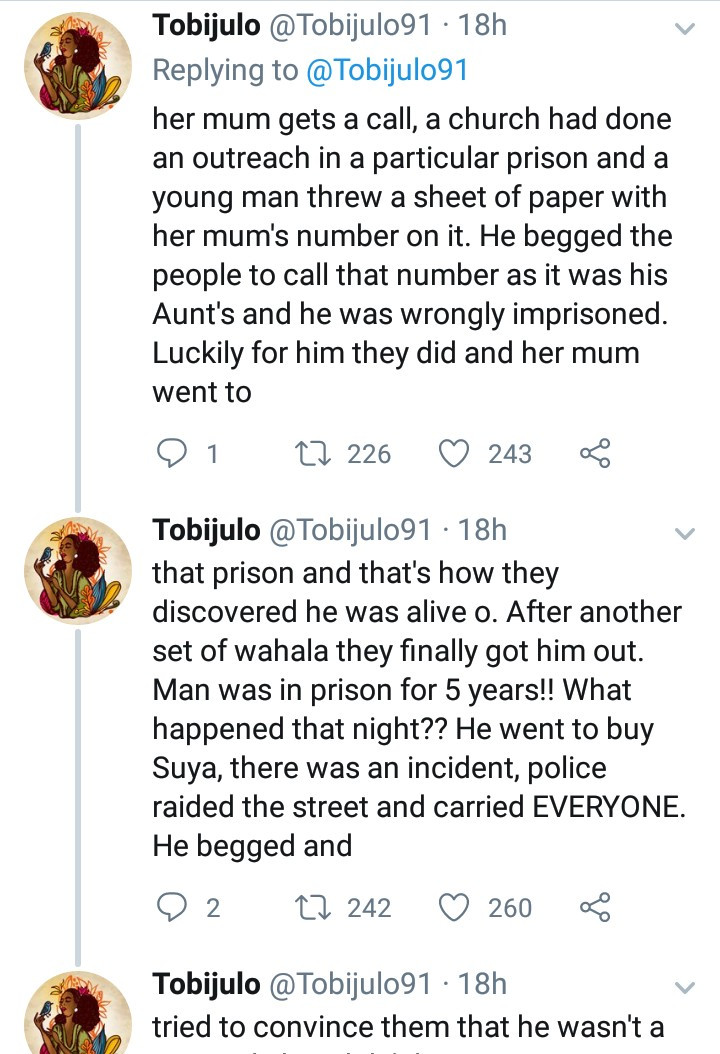
Task: Reply to the tweet with 2 replies
Action: click(175, 907)
